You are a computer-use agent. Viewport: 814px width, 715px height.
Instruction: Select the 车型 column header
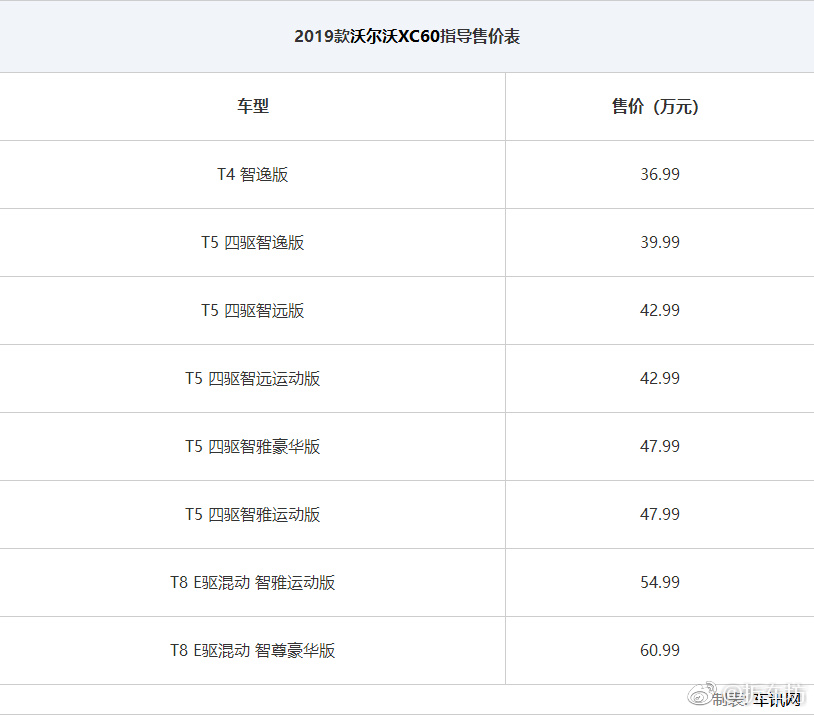(x=253, y=106)
